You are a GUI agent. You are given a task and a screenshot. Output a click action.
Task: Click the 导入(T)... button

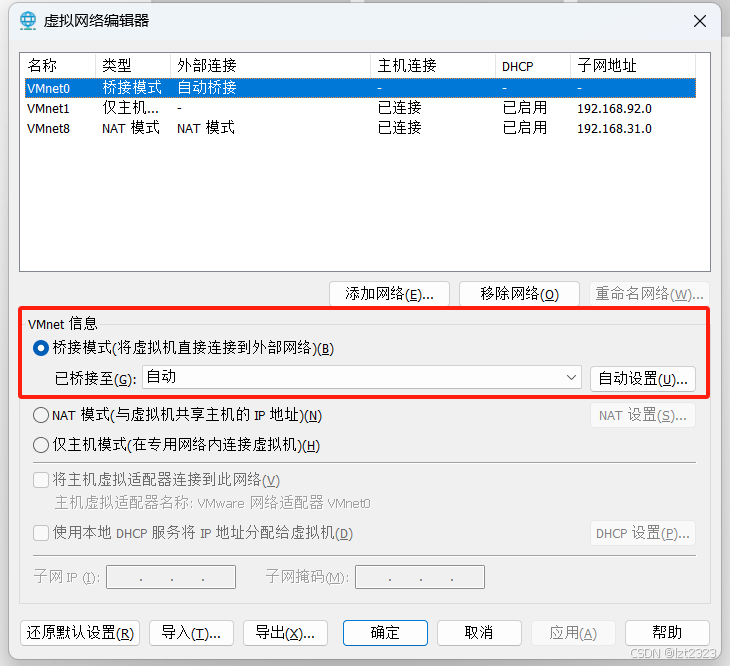tap(191, 633)
